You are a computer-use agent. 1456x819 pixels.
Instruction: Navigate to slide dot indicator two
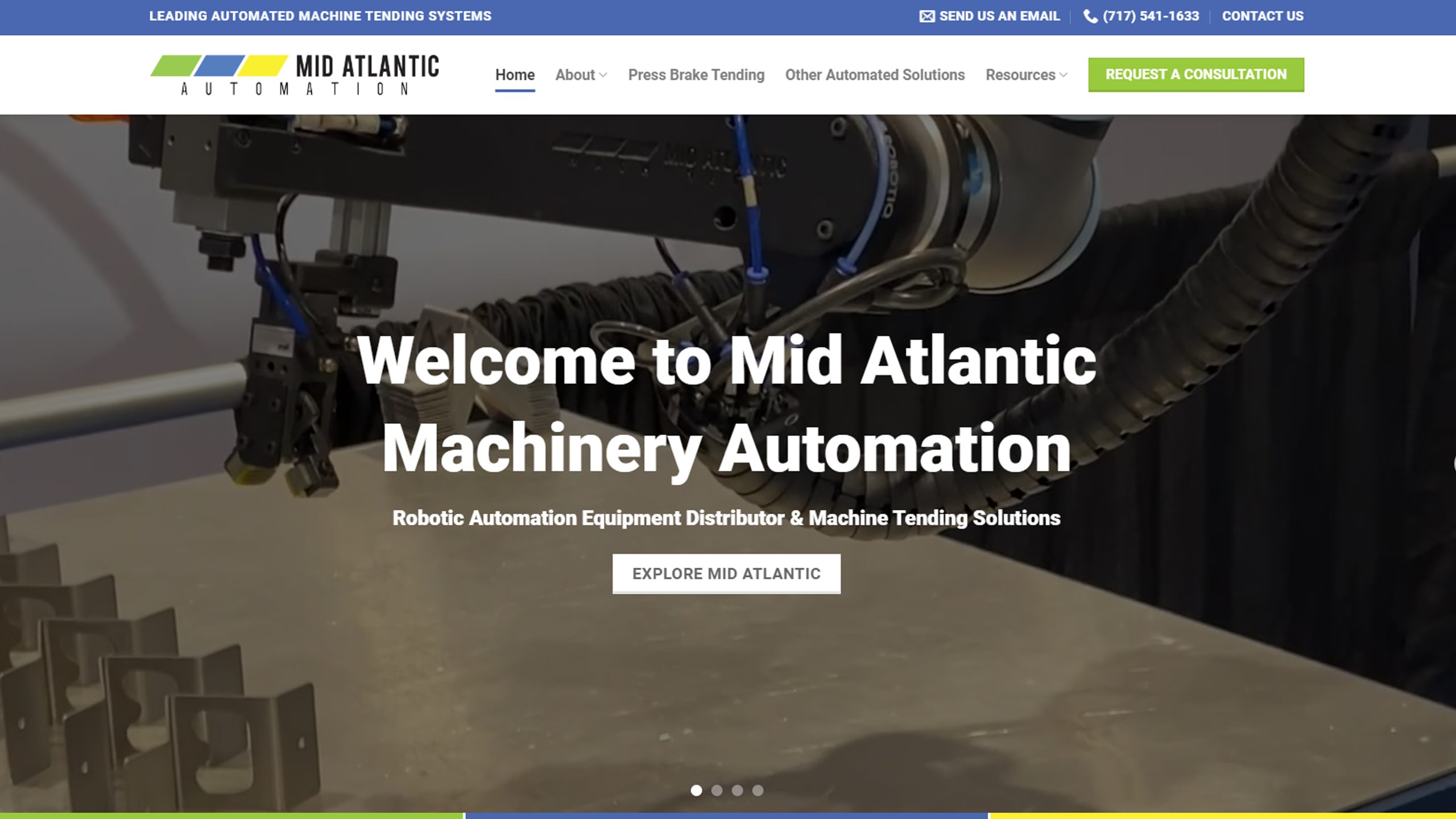pyautogui.click(x=717, y=790)
